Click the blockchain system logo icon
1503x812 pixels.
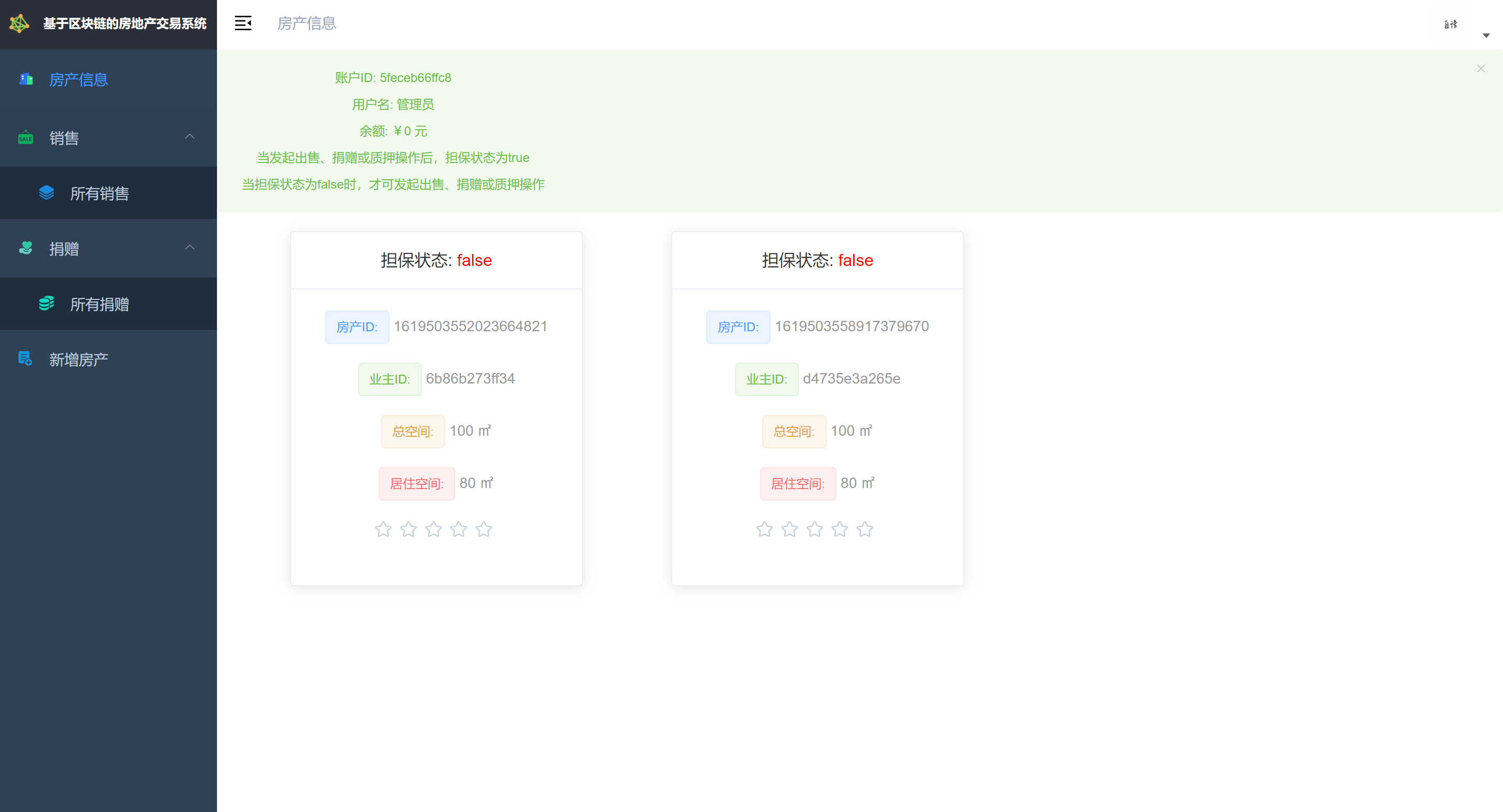[x=19, y=24]
